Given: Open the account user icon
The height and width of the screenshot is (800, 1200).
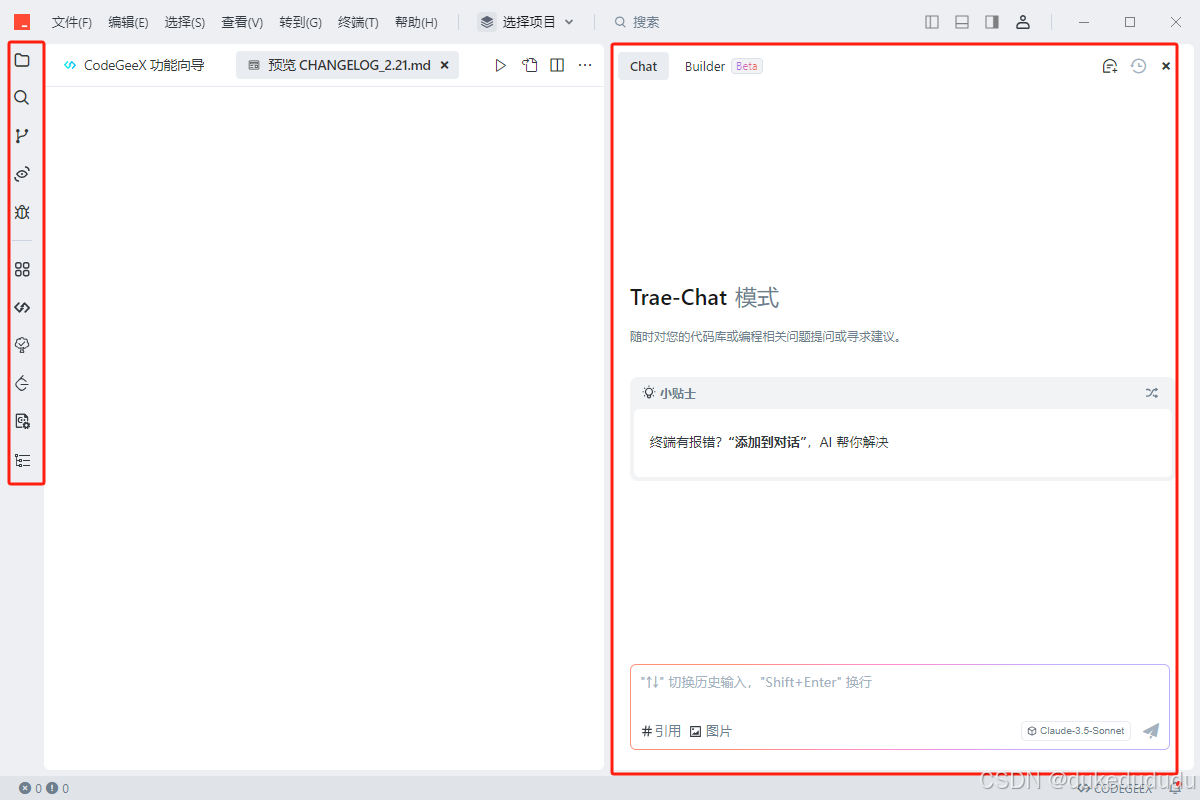Looking at the screenshot, I should (1022, 22).
